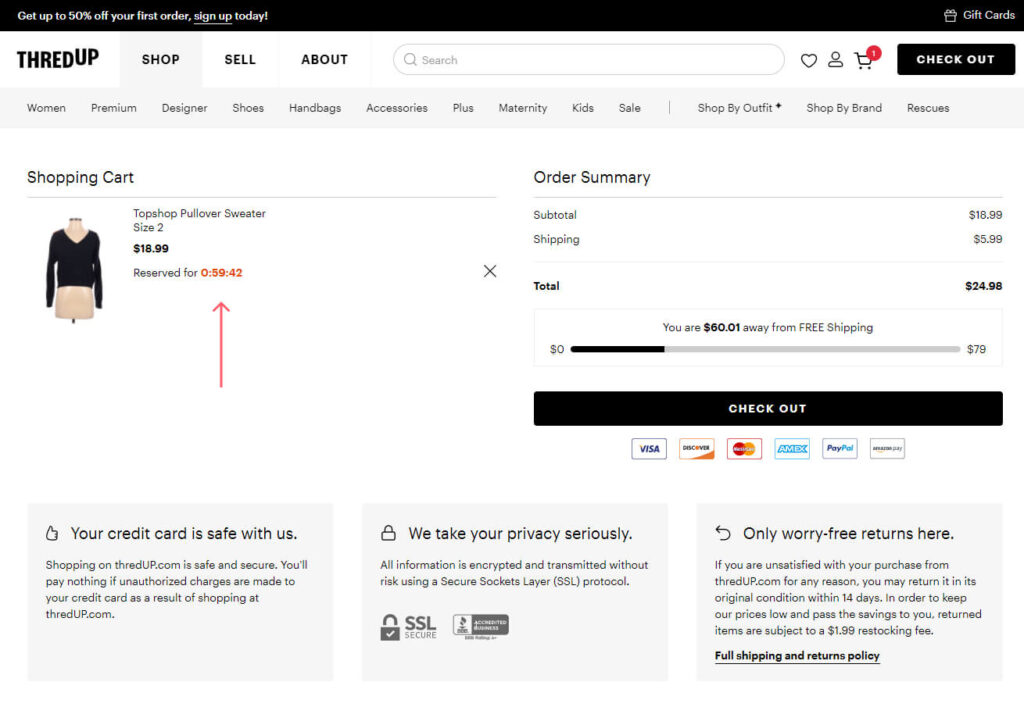The height and width of the screenshot is (707, 1024).
Task: Switch to the SELL tab
Action: point(239,60)
